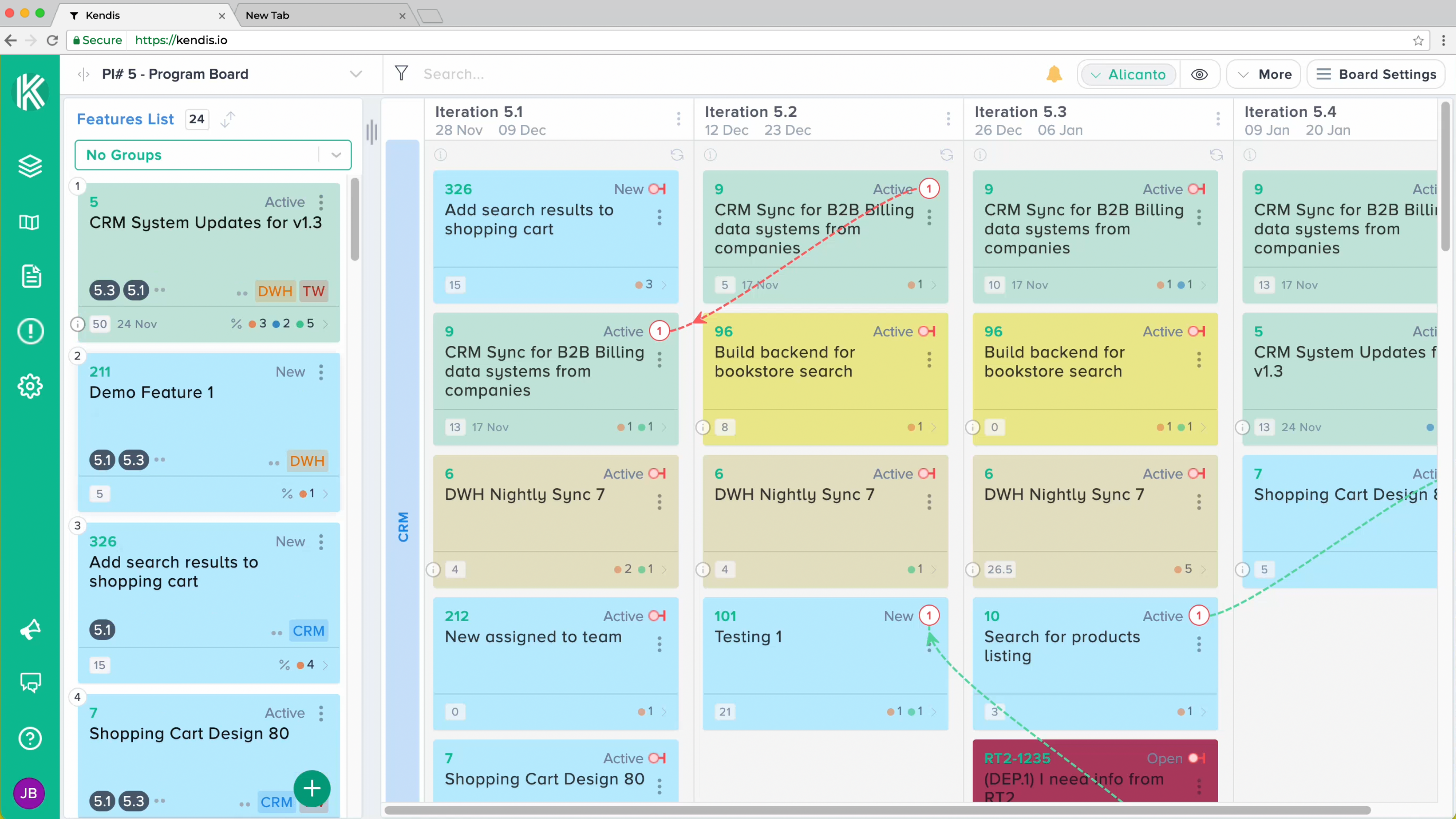Open the document icon in sidebar
1456x819 pixels.
pyautogui.click(x=31, y=276)
